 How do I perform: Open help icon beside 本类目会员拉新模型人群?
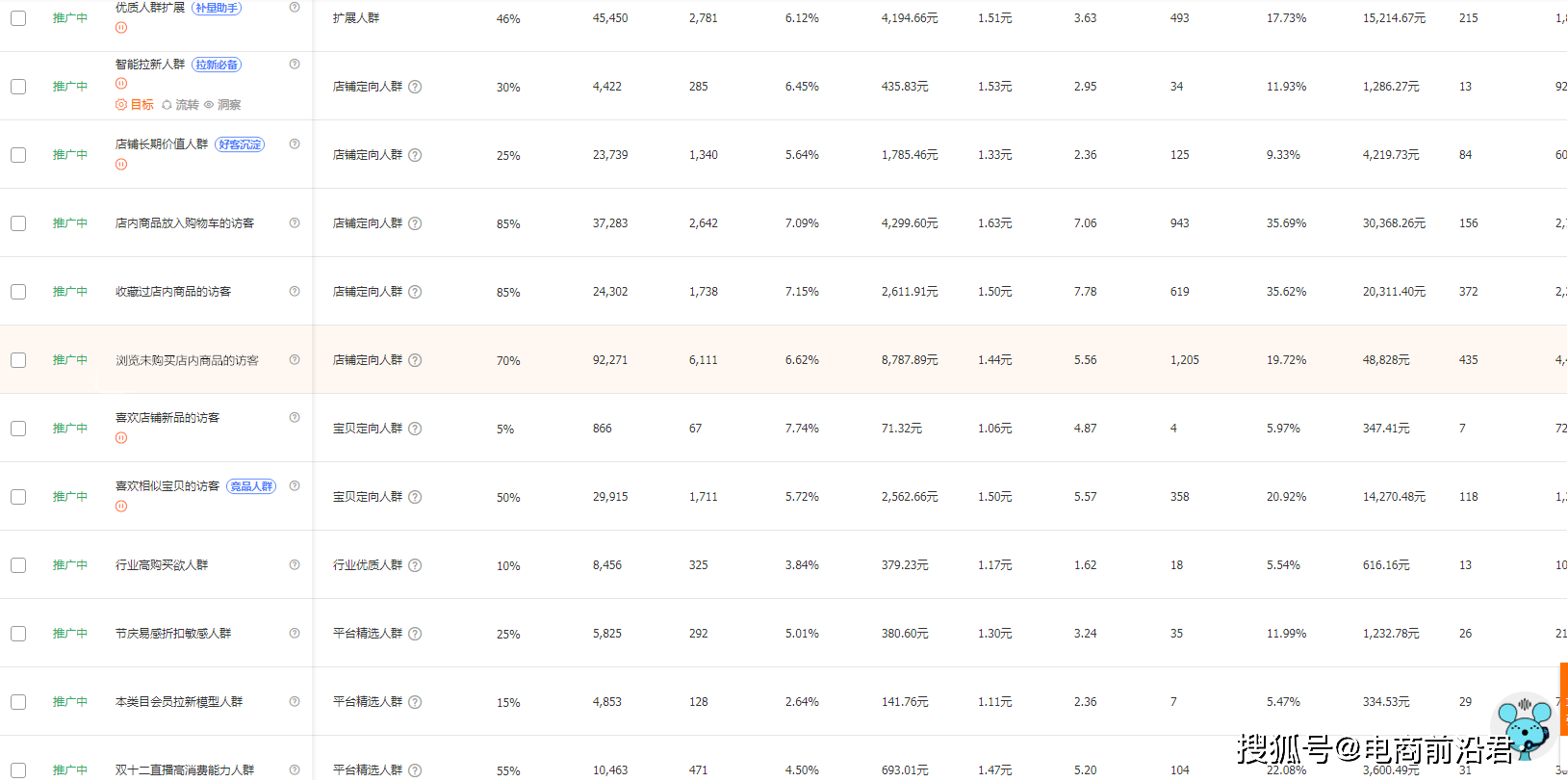(295, 701)
